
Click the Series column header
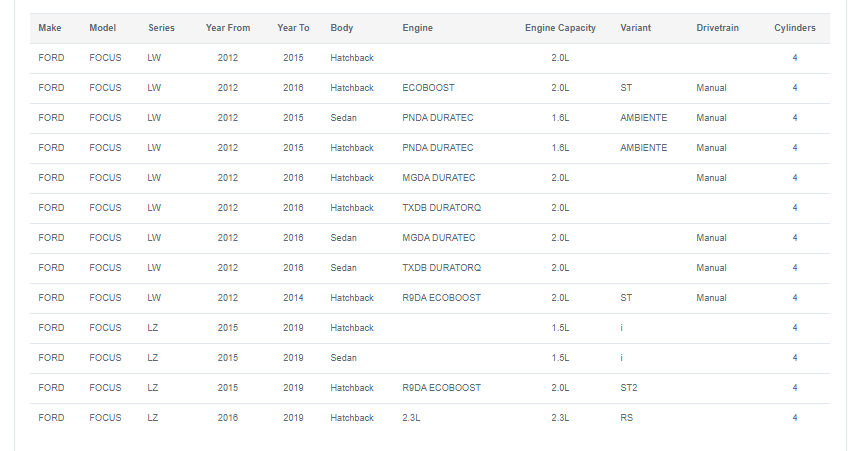point(161,28)
